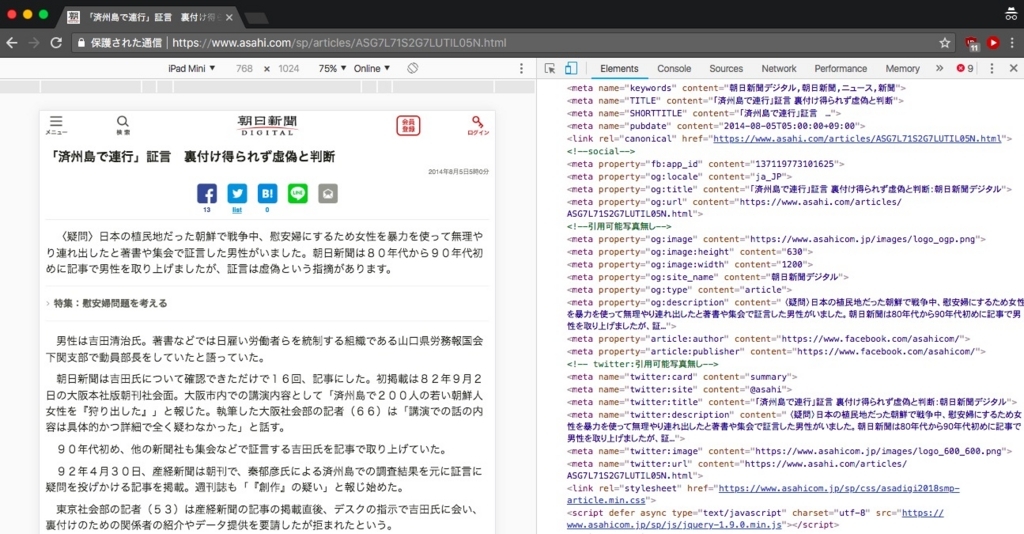The image size is (1024, 534).
Task: Select the fb:app_id meta line
Action: point(705,164)
